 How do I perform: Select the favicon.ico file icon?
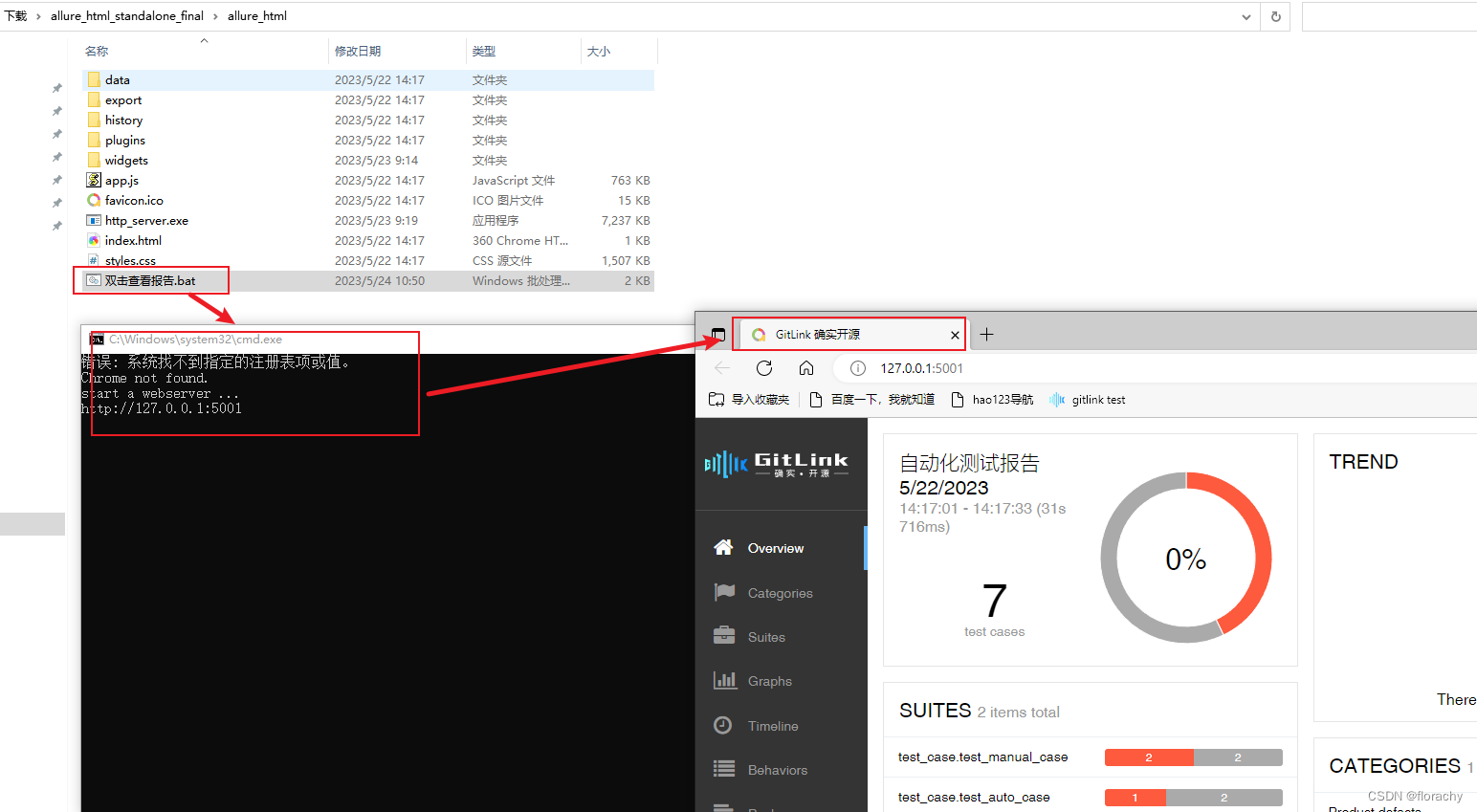(94, 200)
